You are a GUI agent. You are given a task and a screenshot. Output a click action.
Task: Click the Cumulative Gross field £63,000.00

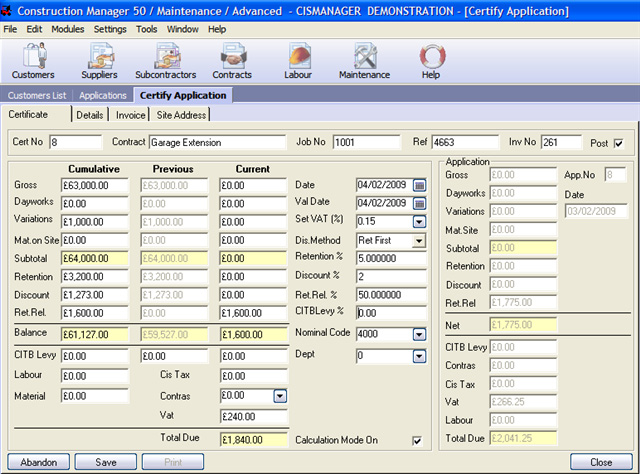(95, 185)
